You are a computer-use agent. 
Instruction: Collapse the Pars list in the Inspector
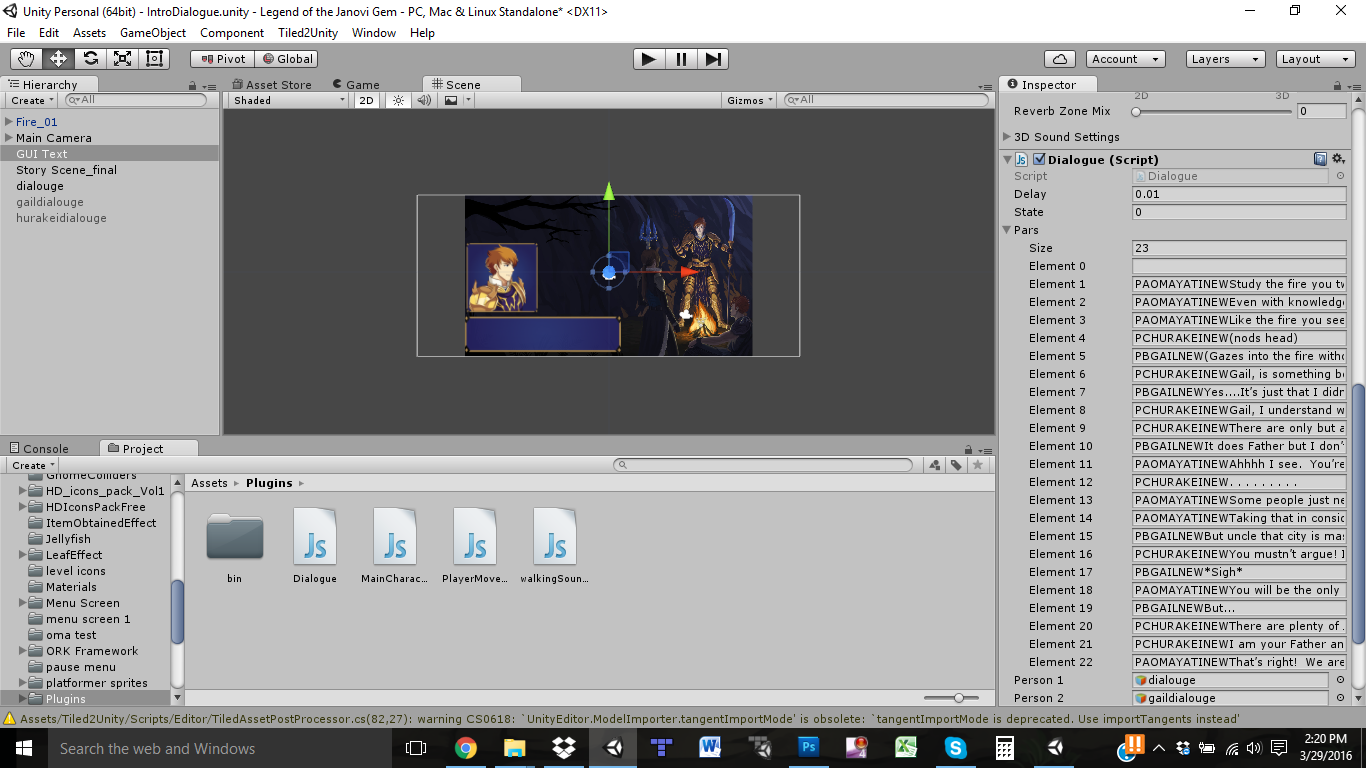pos(1007,229)
